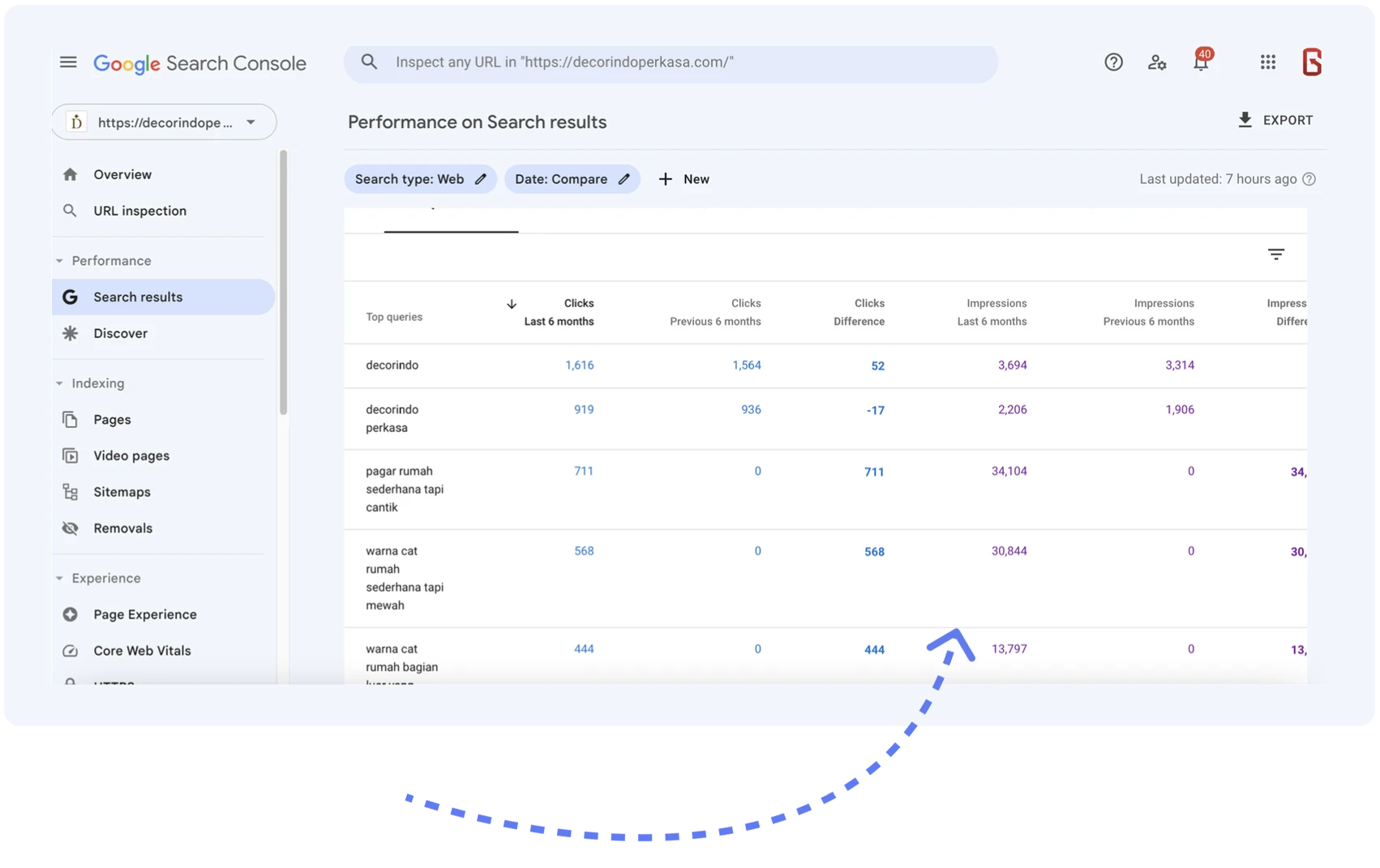Screen dimensions: 1380x868
Task: Open the table filter rows icon
Action: click(x=1276, y=254)
